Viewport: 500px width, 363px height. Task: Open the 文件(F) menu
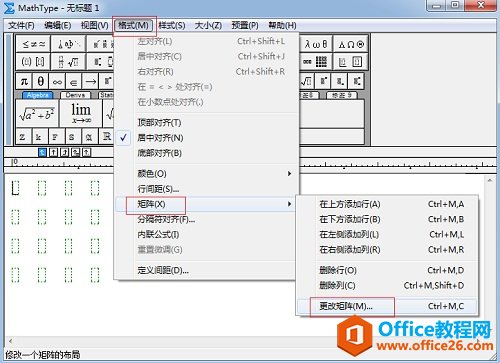pos(21,26)
